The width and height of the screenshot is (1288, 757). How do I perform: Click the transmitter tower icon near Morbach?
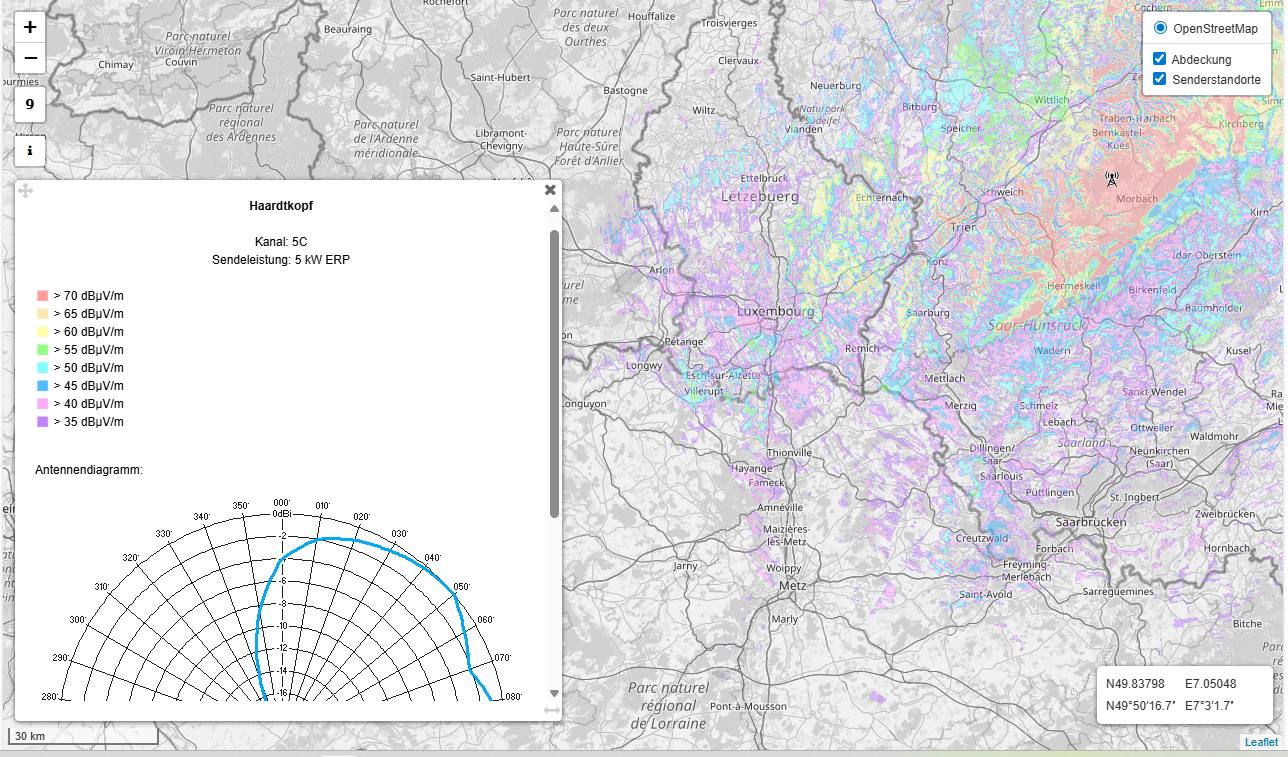(1111, 179)
